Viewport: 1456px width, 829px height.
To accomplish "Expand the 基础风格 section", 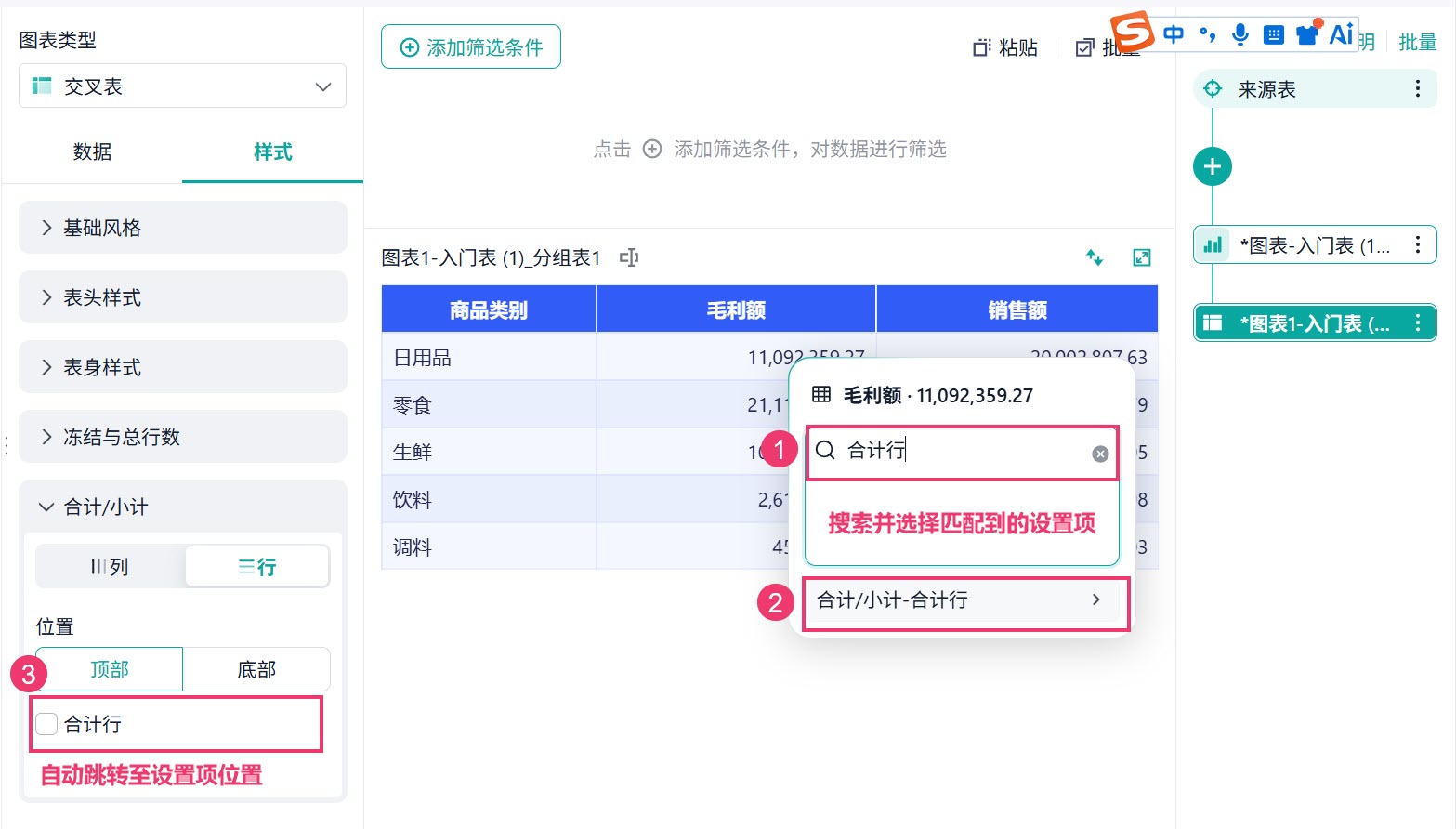I will point(182,228).
